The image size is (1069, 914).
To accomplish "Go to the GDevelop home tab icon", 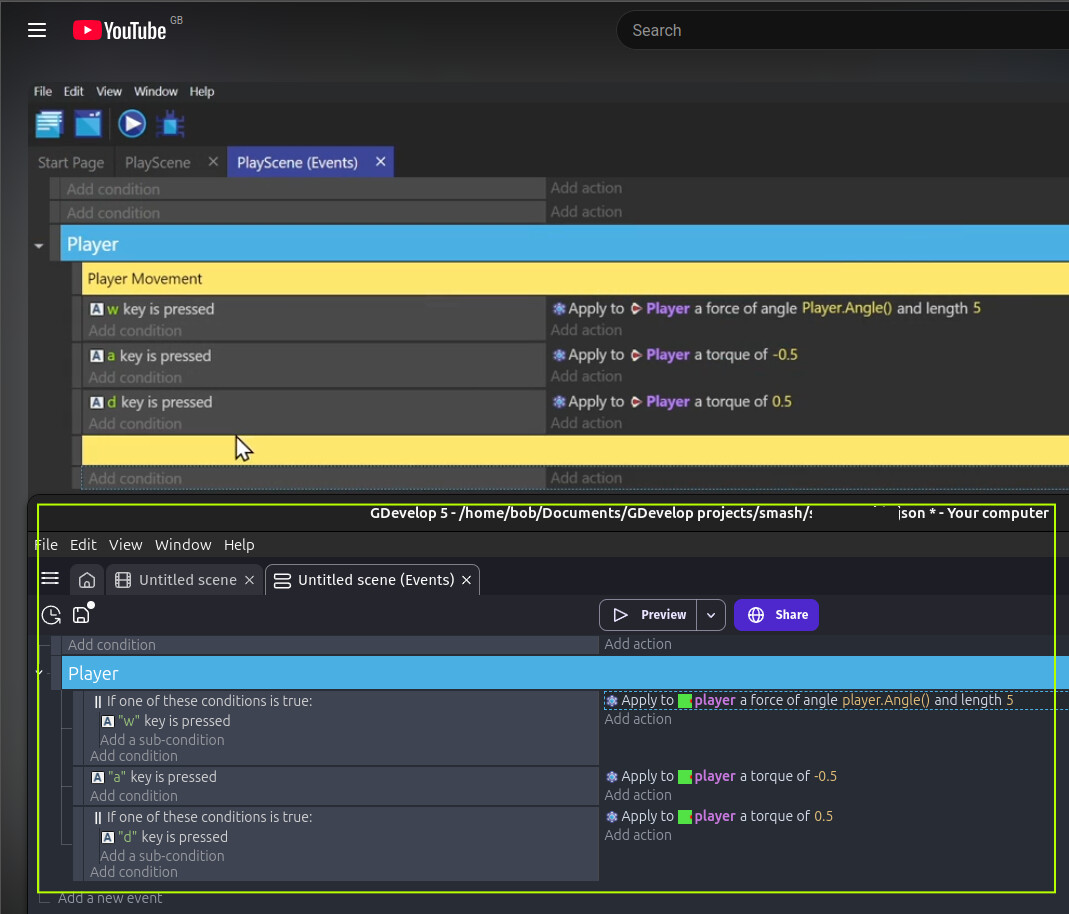I will (87, 580).
